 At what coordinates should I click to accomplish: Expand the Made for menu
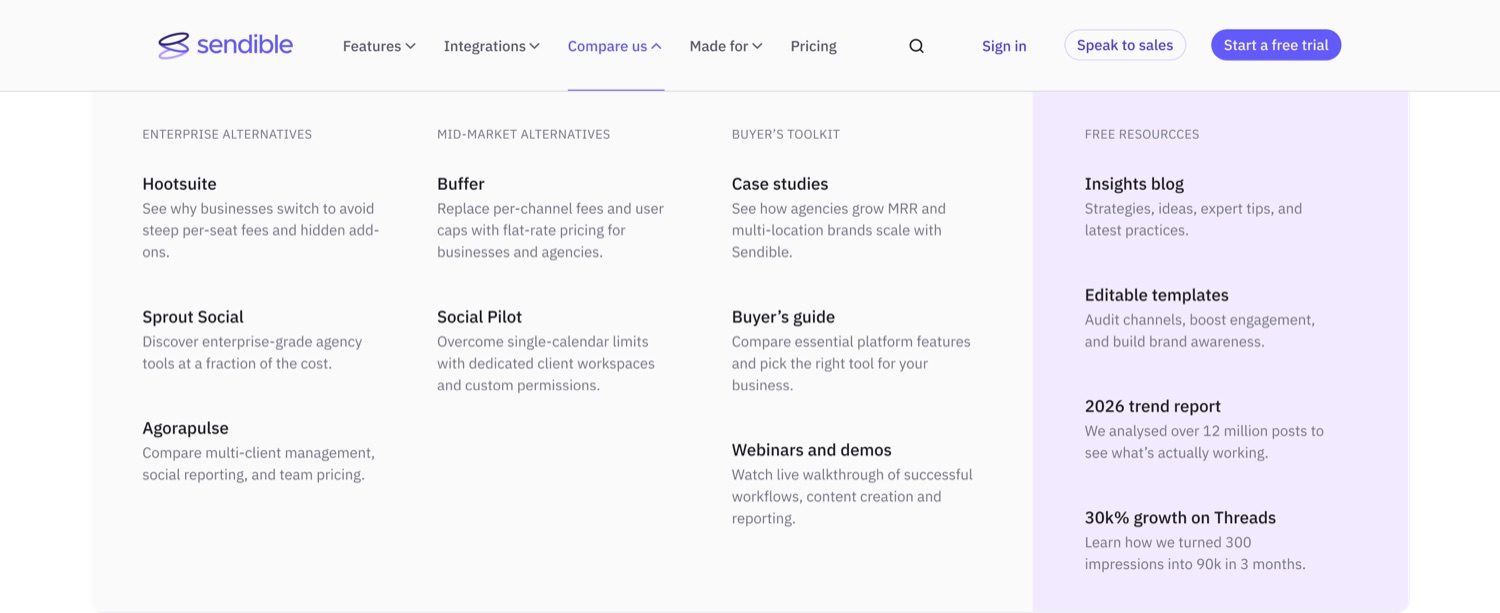tap(726, 46)
